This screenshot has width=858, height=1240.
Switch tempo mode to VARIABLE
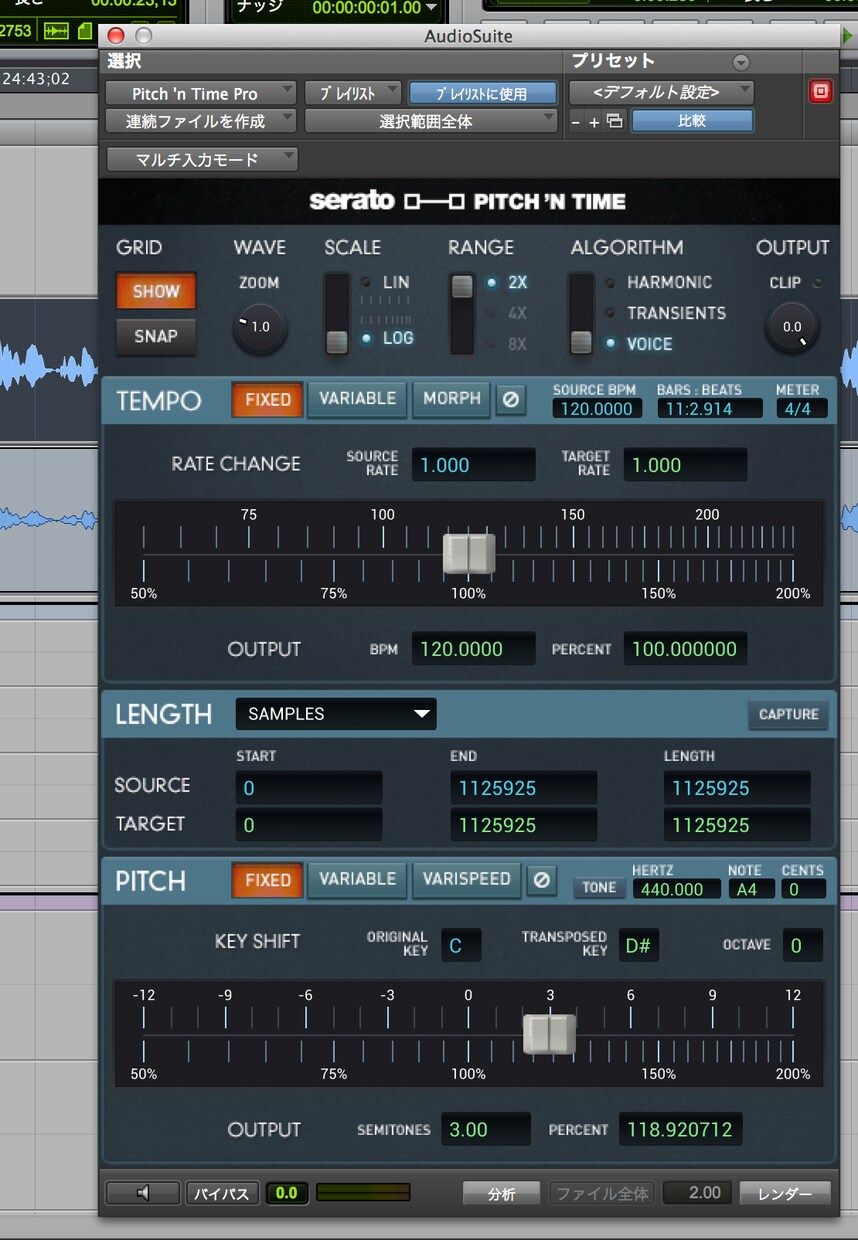click(x=357, y=398)
